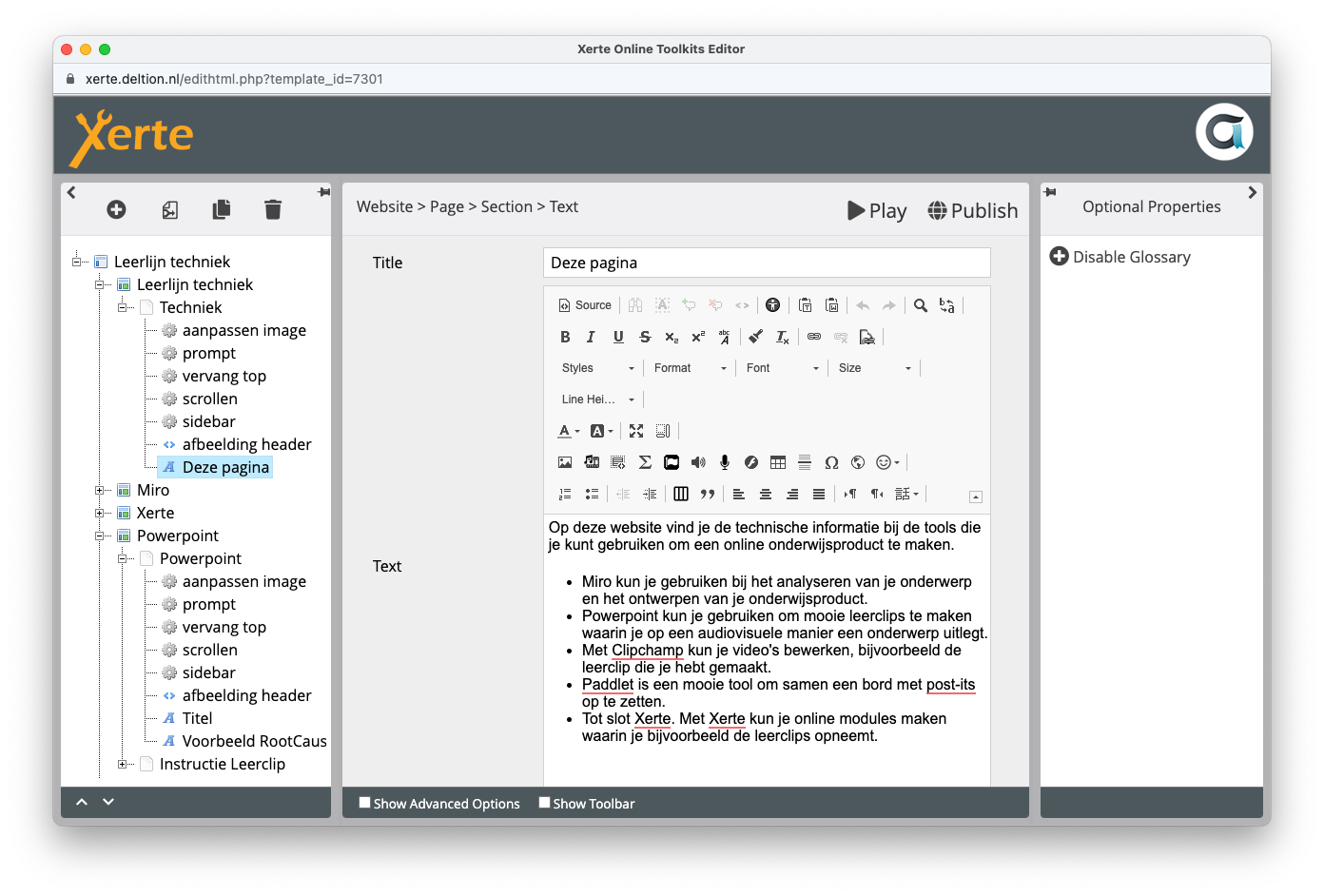Image resolution: width=1324 pixels, height=896 pixels.
Task: Click the Source view button
Action: [x=584, y=305]
